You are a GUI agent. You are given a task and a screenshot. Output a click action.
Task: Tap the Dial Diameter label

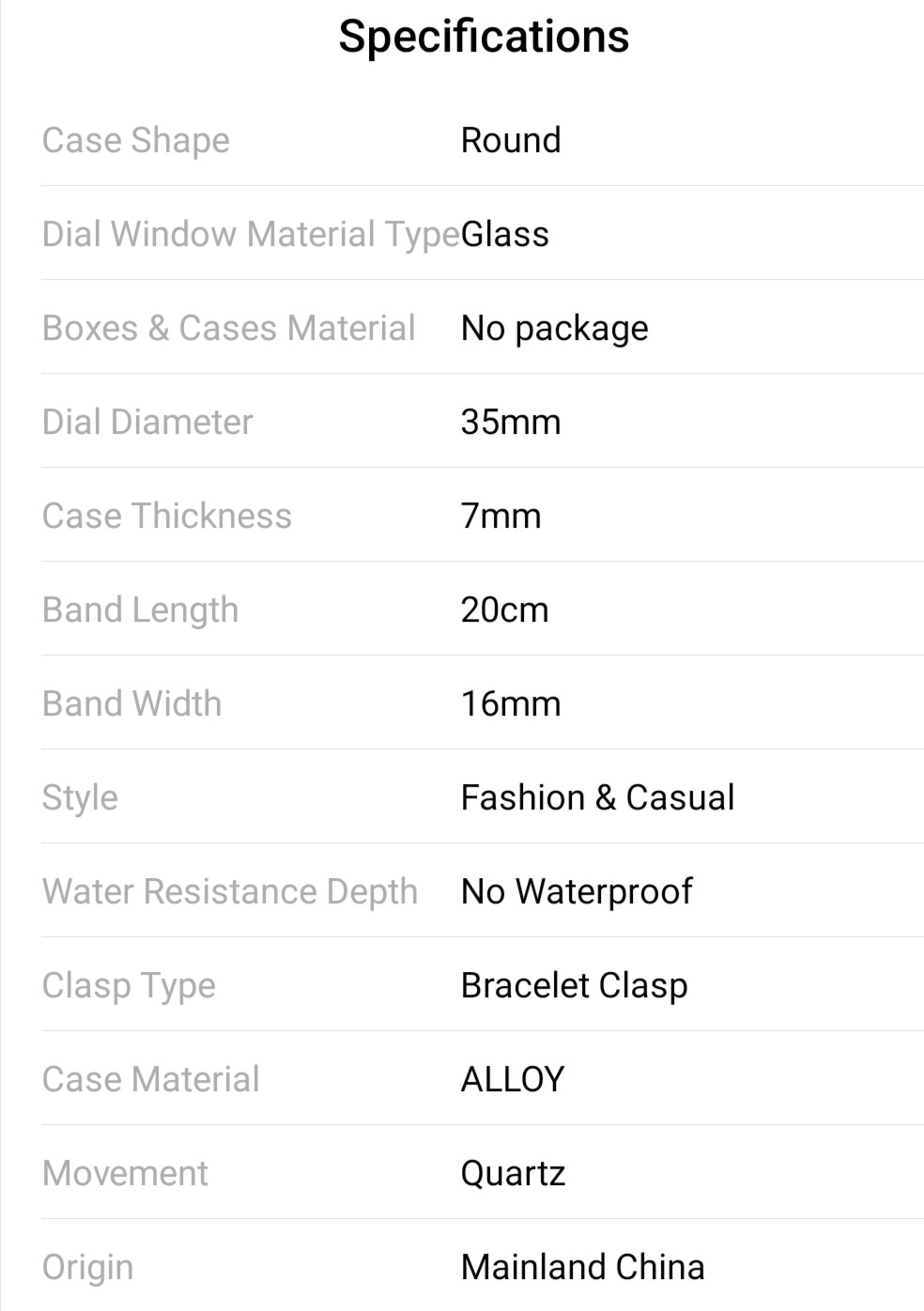pyautogui.click(x=147, y=423)
